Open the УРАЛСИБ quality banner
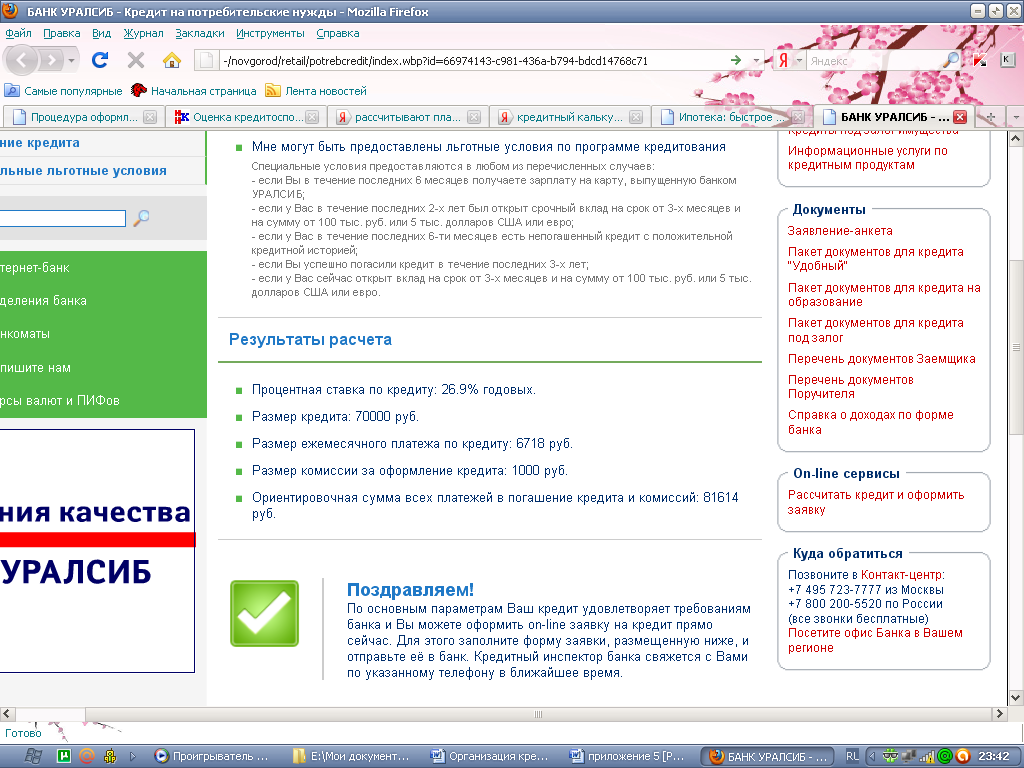1024x768 pixels. [97, 551]
